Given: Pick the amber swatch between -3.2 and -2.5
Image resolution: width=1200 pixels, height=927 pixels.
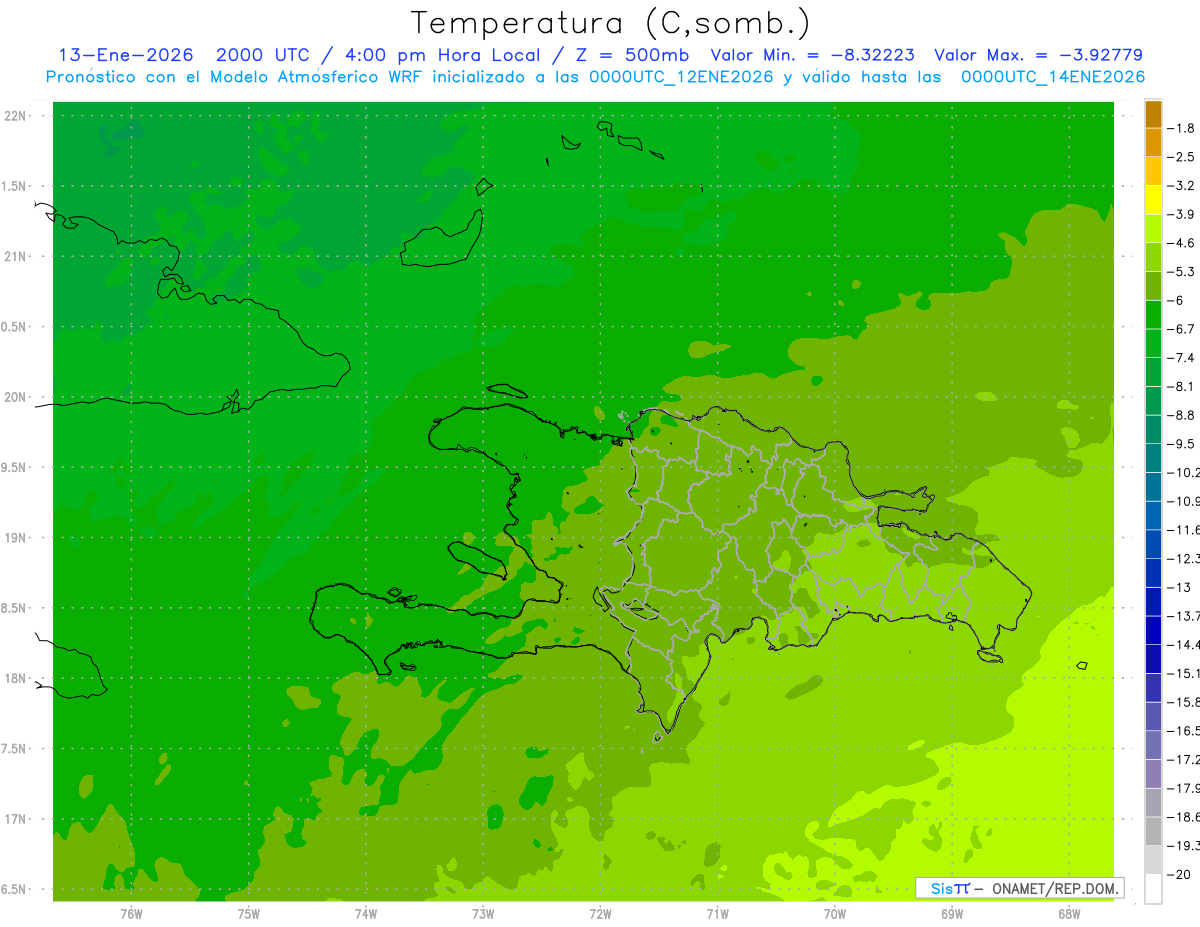Looking at the screenshot, I should coord(1153,171).
